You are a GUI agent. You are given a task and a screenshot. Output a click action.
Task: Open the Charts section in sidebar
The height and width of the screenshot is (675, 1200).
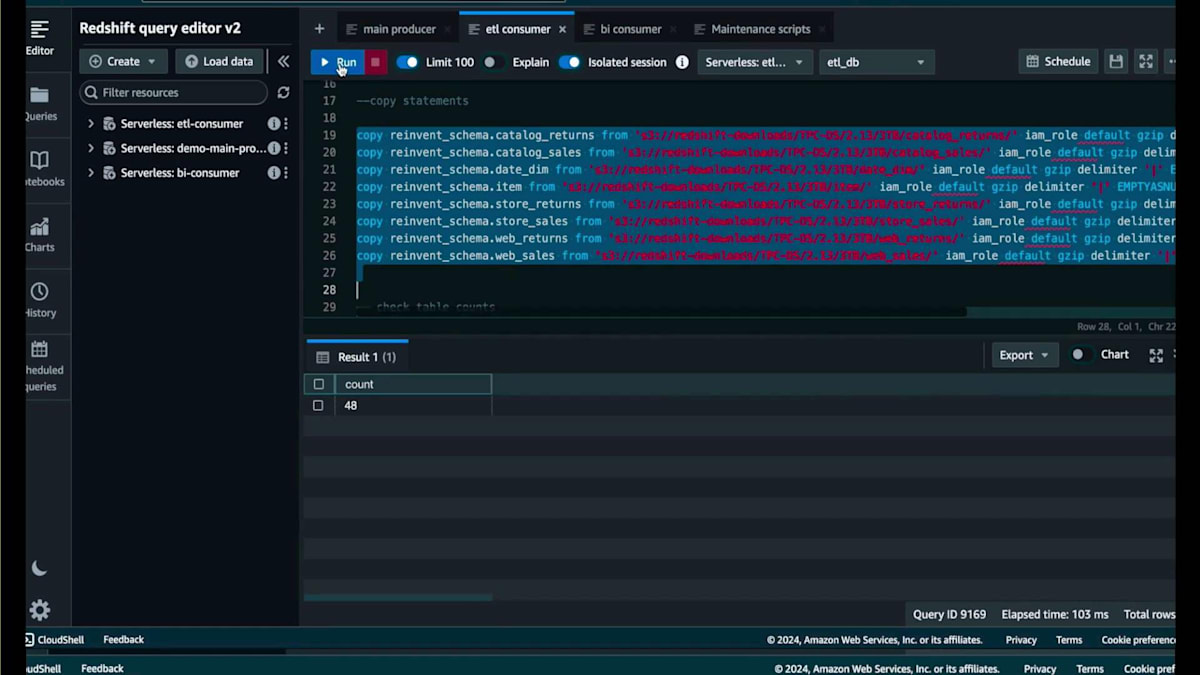pos(39,235)
